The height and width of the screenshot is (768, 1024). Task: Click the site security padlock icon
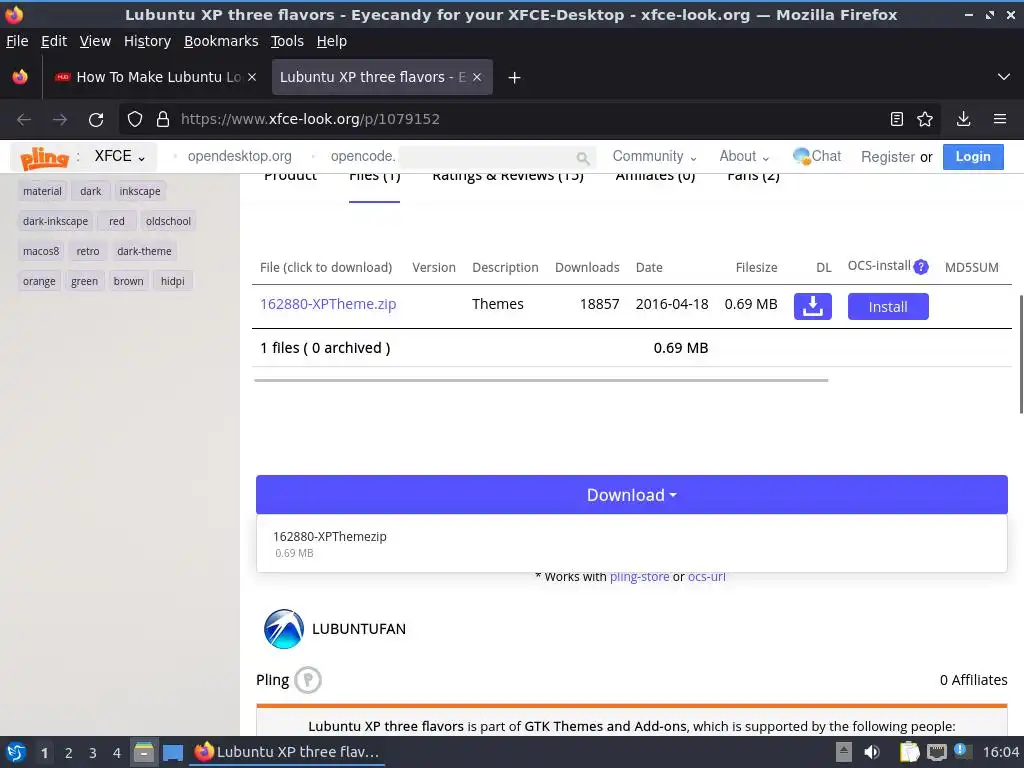point(163,120)
